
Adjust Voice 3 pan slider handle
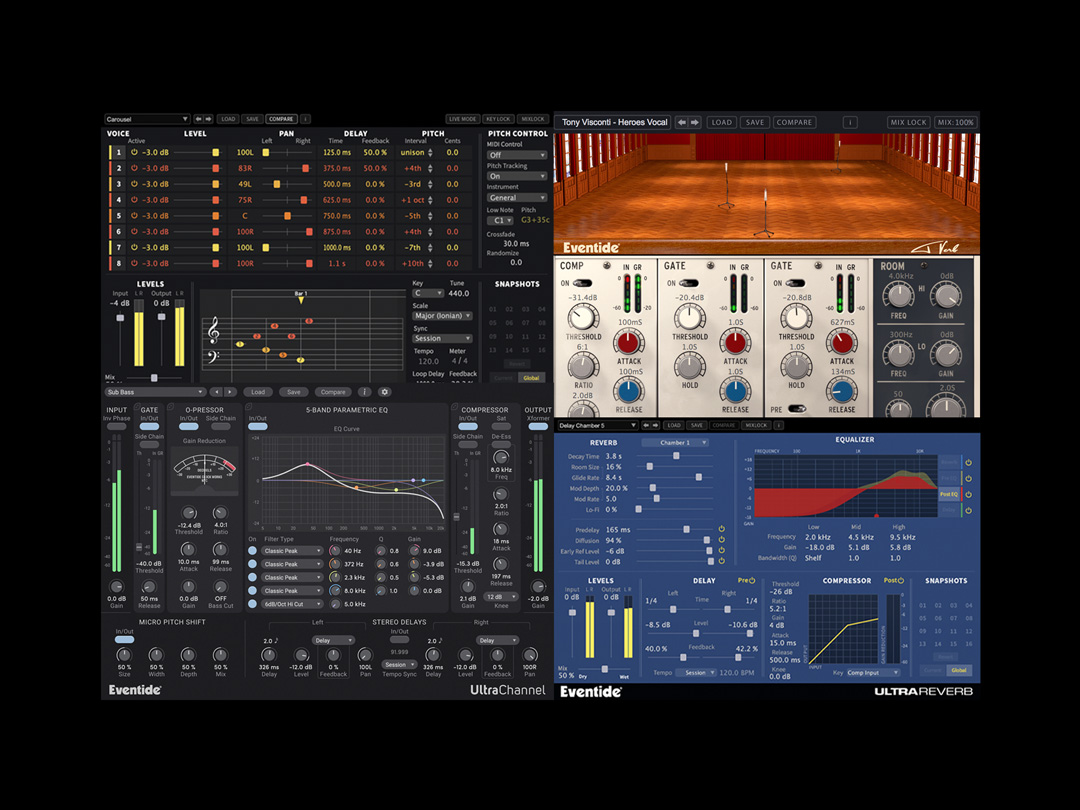[x=277, y=184]
